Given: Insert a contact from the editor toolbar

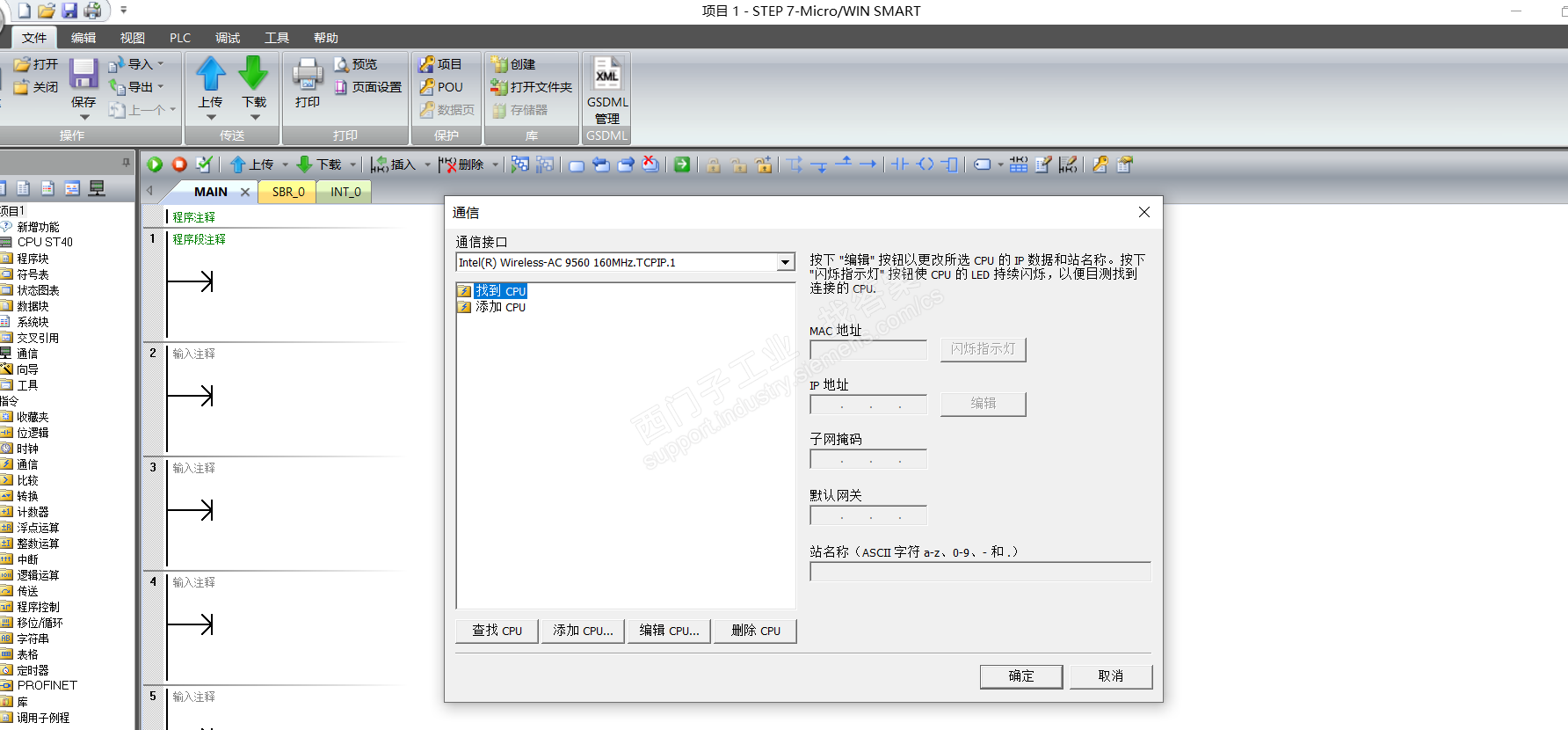Looking at the screenshot, I should [x=900, y=164].
